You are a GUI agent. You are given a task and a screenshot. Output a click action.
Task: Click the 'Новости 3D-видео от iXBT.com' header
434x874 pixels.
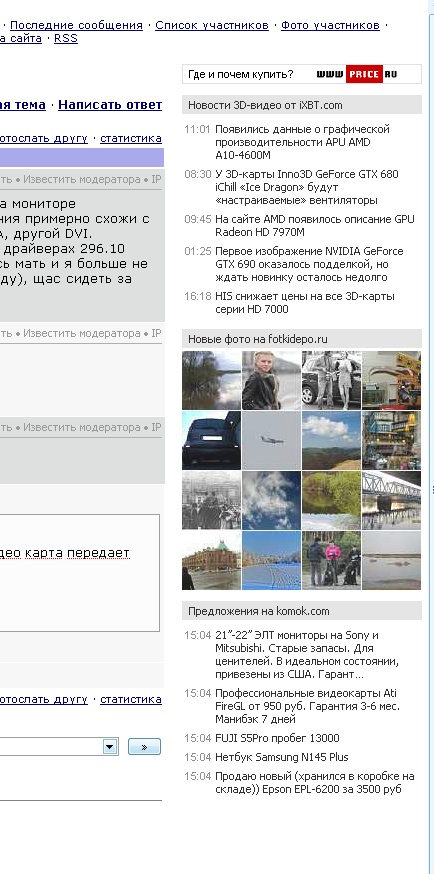pyautogui.click(x=301, y=105)
